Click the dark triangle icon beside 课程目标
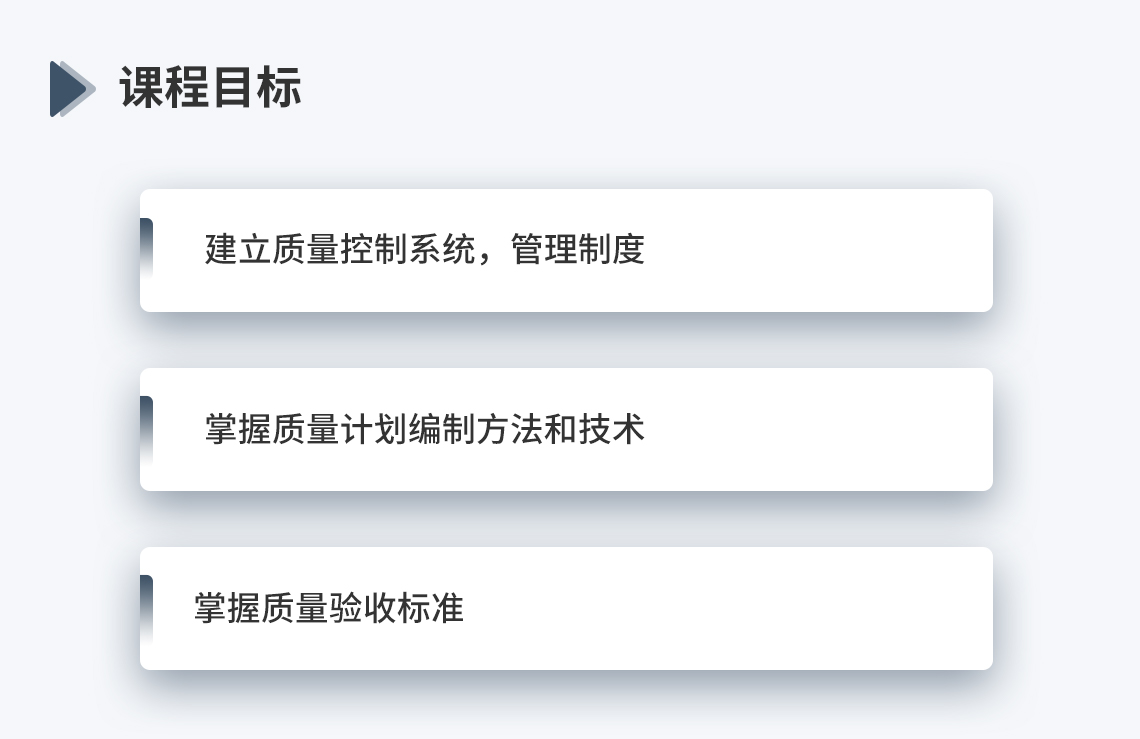The height and width of the screenshot is (739, 1140). 72,89
